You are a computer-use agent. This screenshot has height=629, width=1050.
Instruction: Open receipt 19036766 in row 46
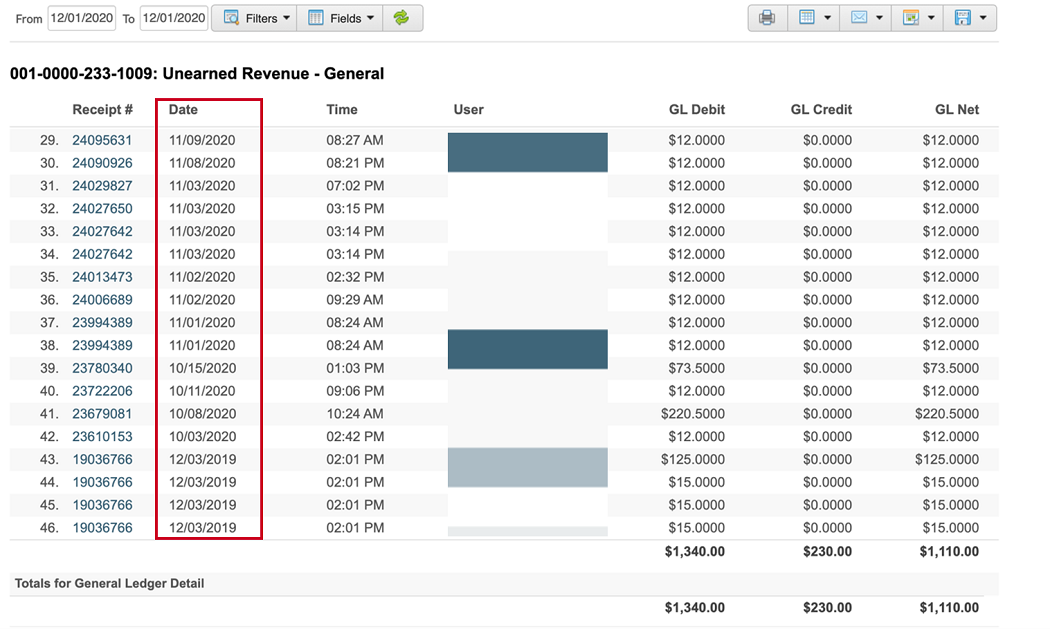coord(102,527)
